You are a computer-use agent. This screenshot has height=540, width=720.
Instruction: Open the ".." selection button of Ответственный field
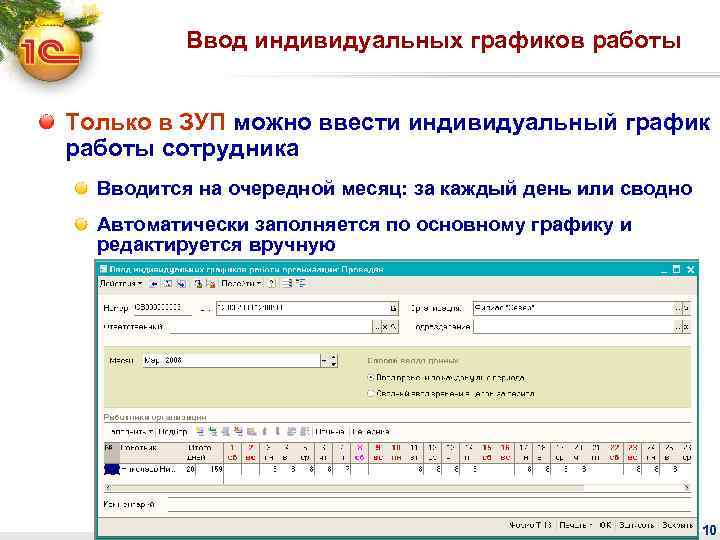coord(377,327)
